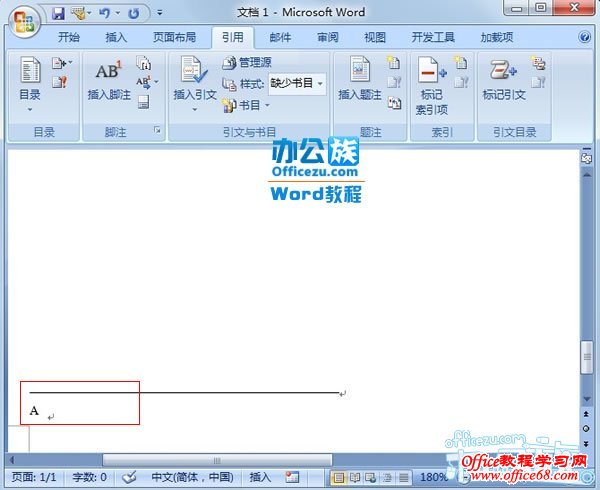
Task: Click the Undo icon
Action: (x=104, y=14)
